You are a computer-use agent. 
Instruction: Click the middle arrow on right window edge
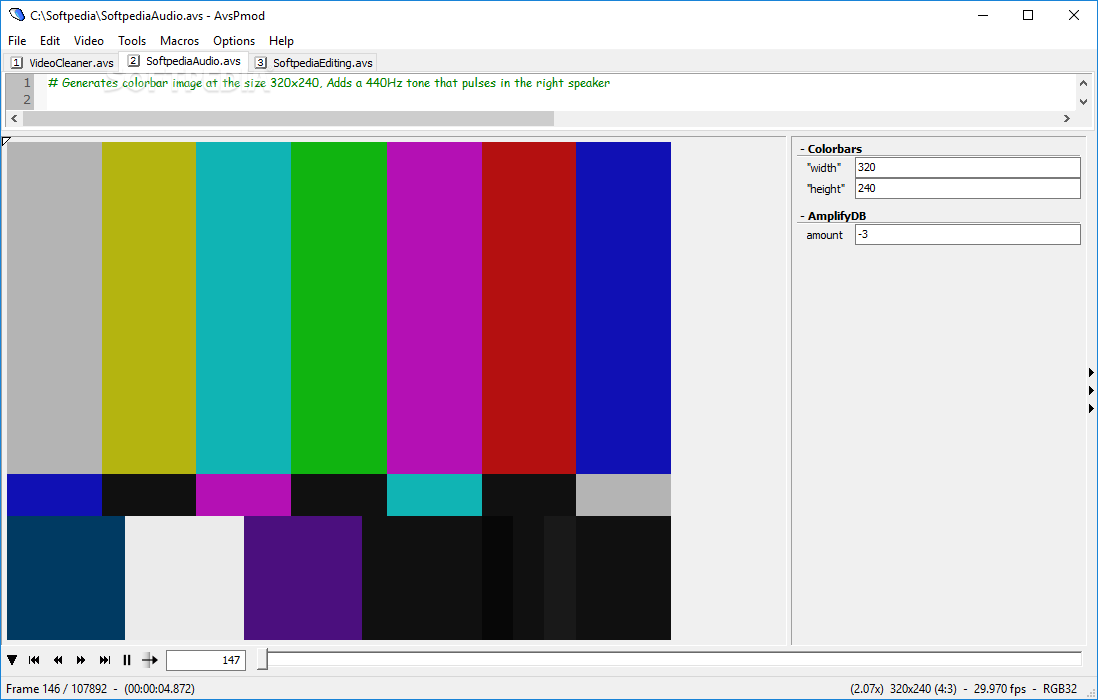(x=1091, y=390)
